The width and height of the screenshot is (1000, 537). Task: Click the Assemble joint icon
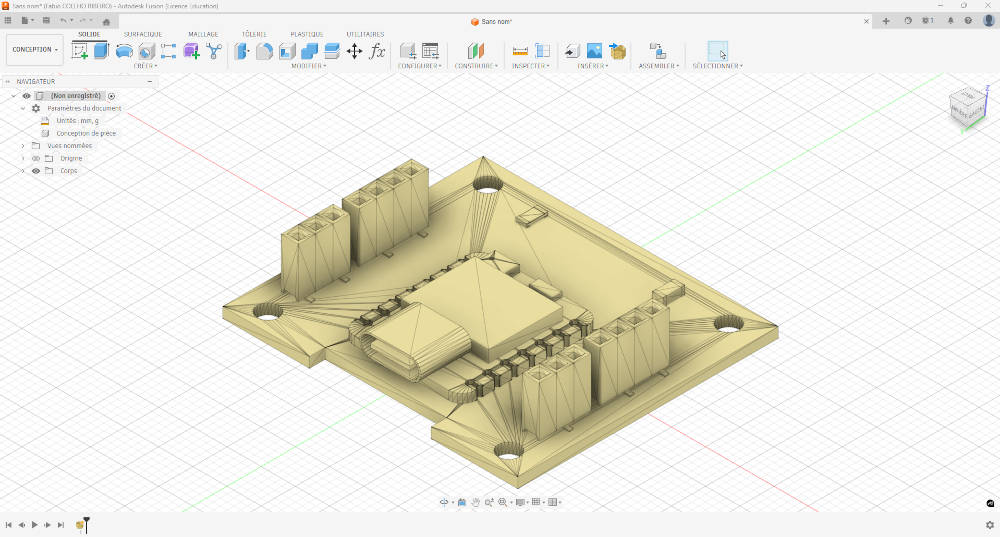(x=658, y=51)
